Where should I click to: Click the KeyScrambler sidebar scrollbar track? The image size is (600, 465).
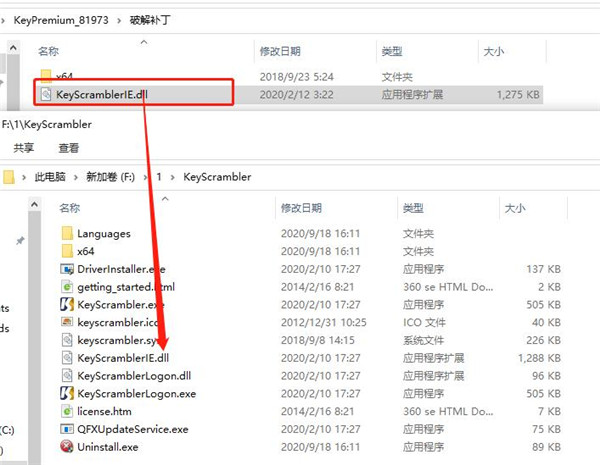[34, 337]
